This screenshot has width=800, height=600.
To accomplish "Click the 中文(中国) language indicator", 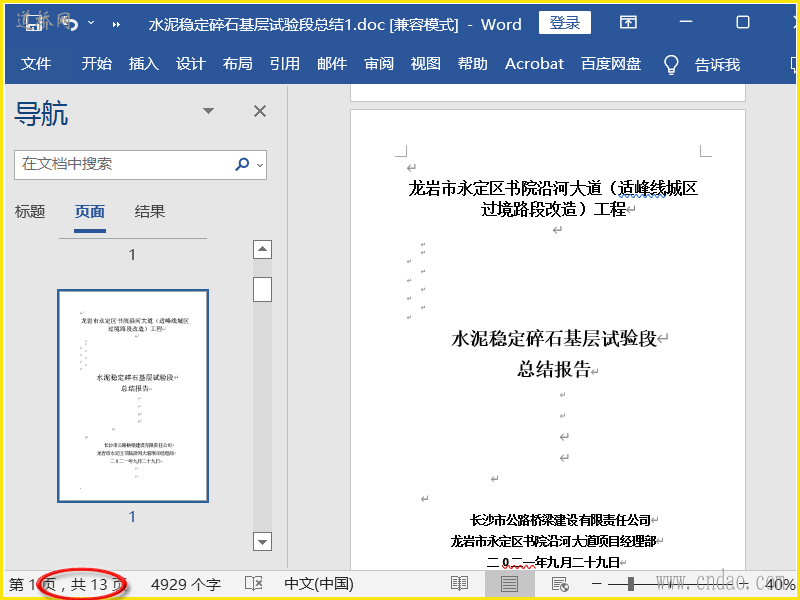I will (x=319, y=584).
